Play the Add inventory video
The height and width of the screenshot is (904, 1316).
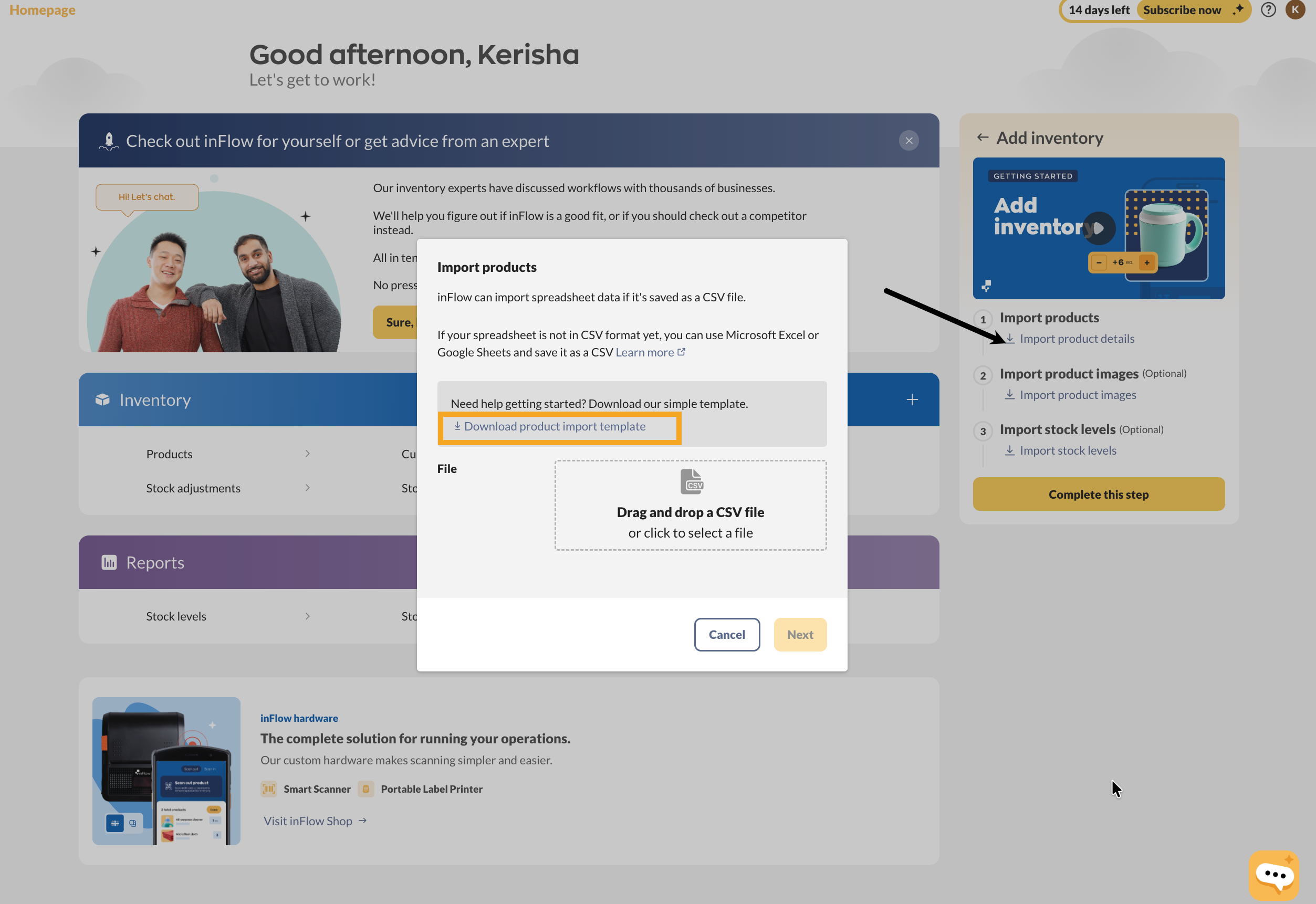(1099, 228)
